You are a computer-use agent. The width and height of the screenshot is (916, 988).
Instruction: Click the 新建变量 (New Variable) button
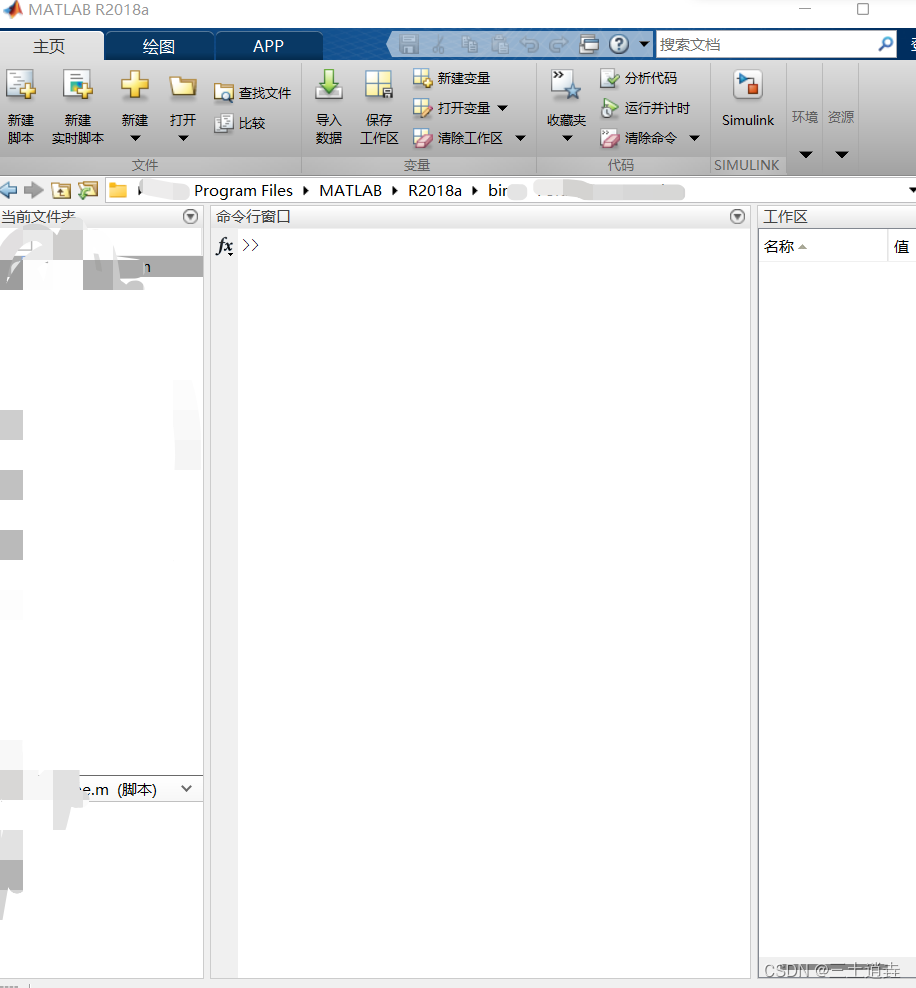tap(452, 78)
